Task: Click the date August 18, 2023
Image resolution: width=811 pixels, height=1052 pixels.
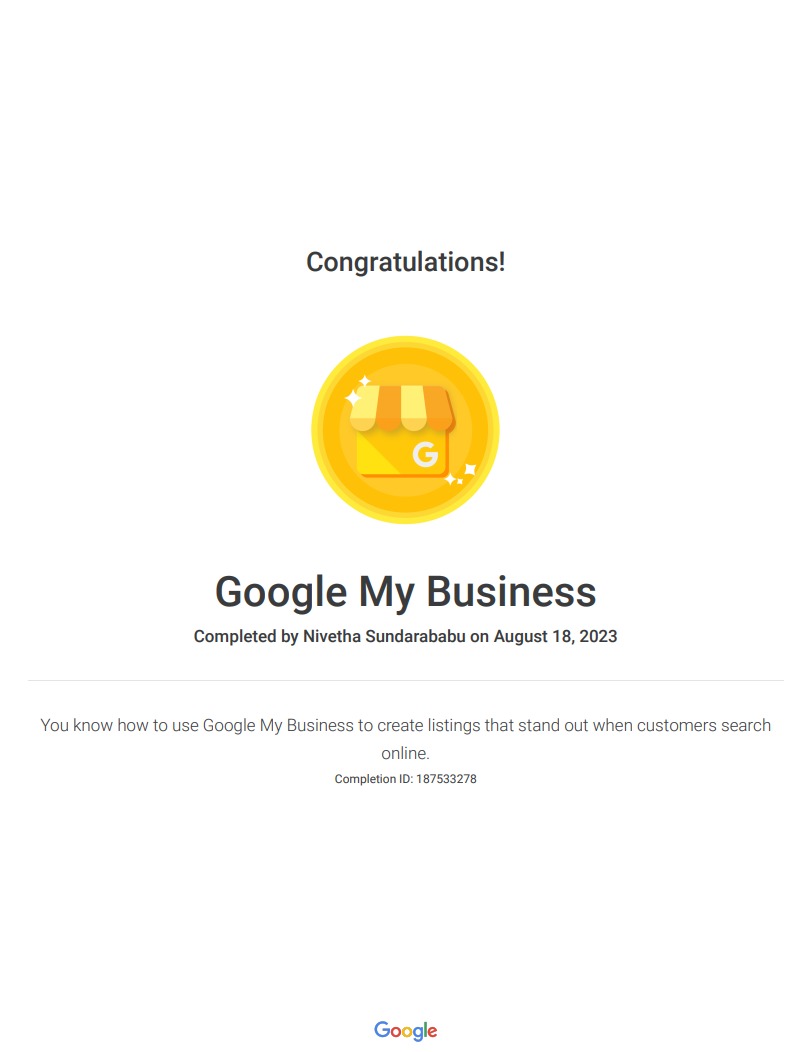Action: click(555, 636)
